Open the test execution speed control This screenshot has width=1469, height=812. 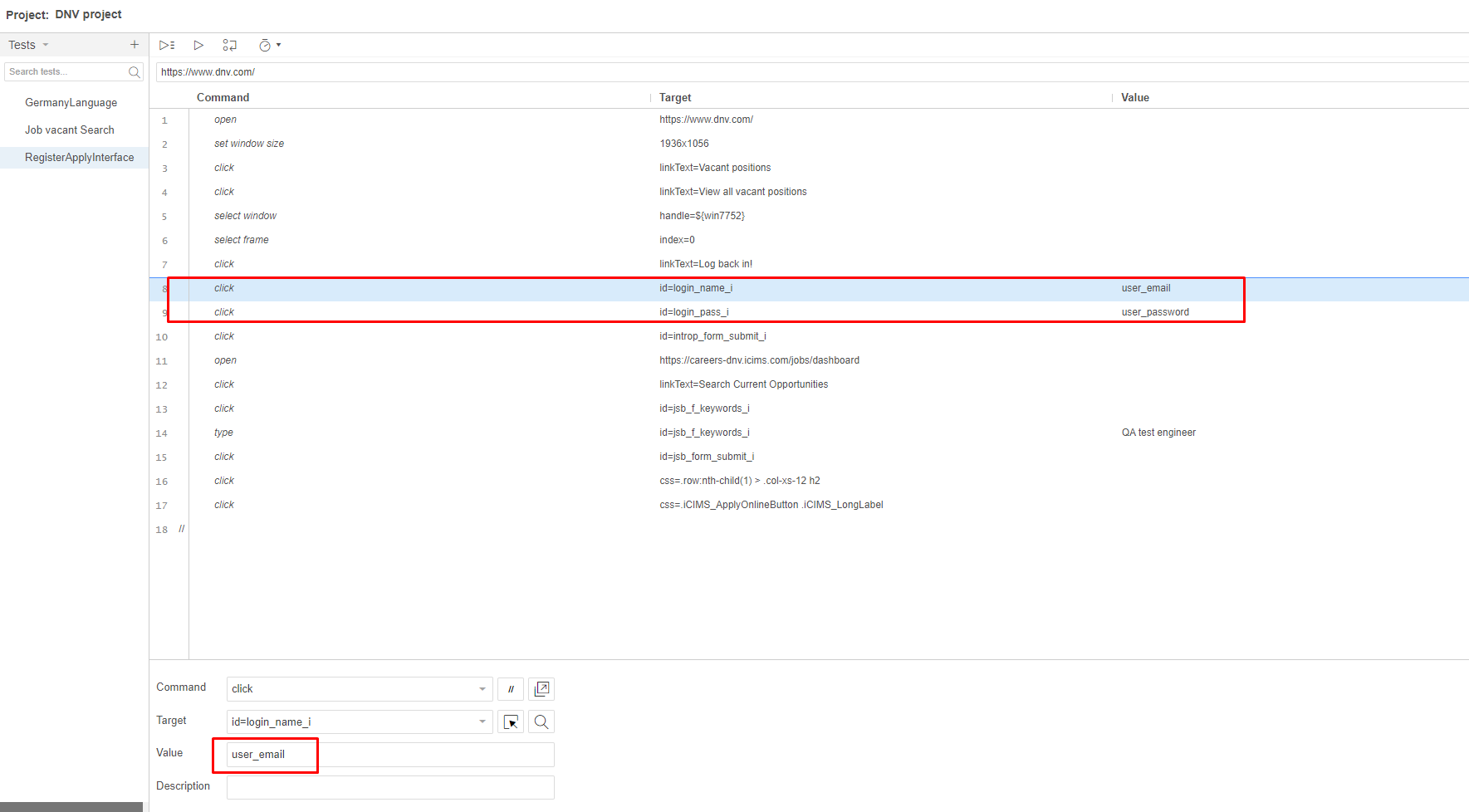pyautogui.click(x=266, y=45)
